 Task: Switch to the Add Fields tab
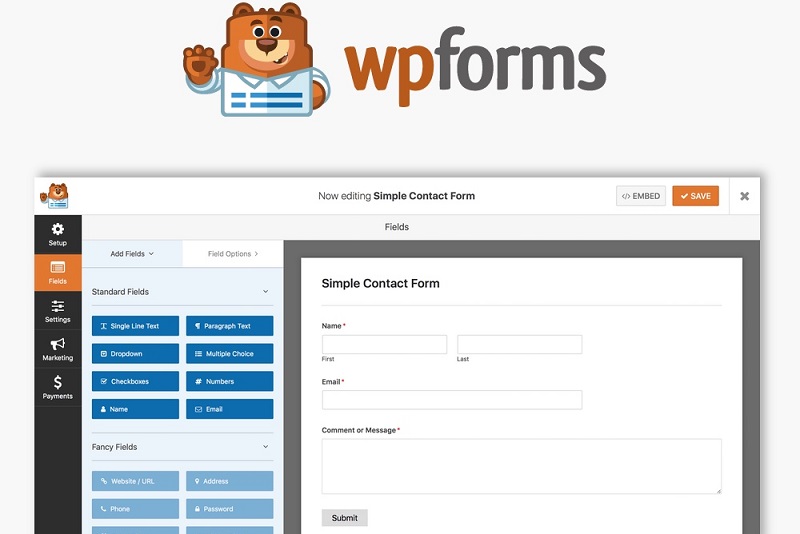tap(132, 253)
